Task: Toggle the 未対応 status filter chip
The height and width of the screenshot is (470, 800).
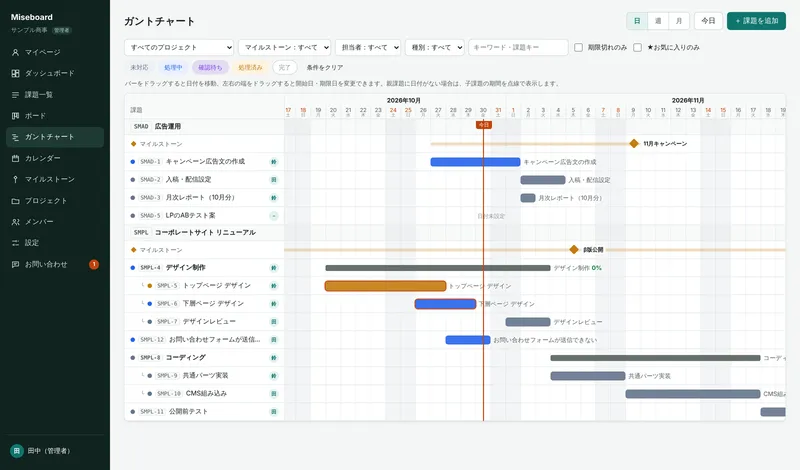Action: click(139, 67)
